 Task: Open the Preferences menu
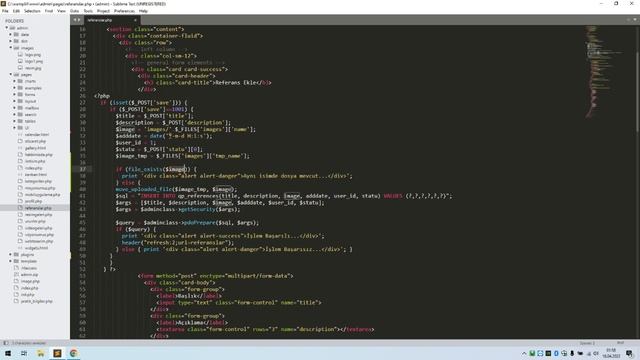[124, 11]
